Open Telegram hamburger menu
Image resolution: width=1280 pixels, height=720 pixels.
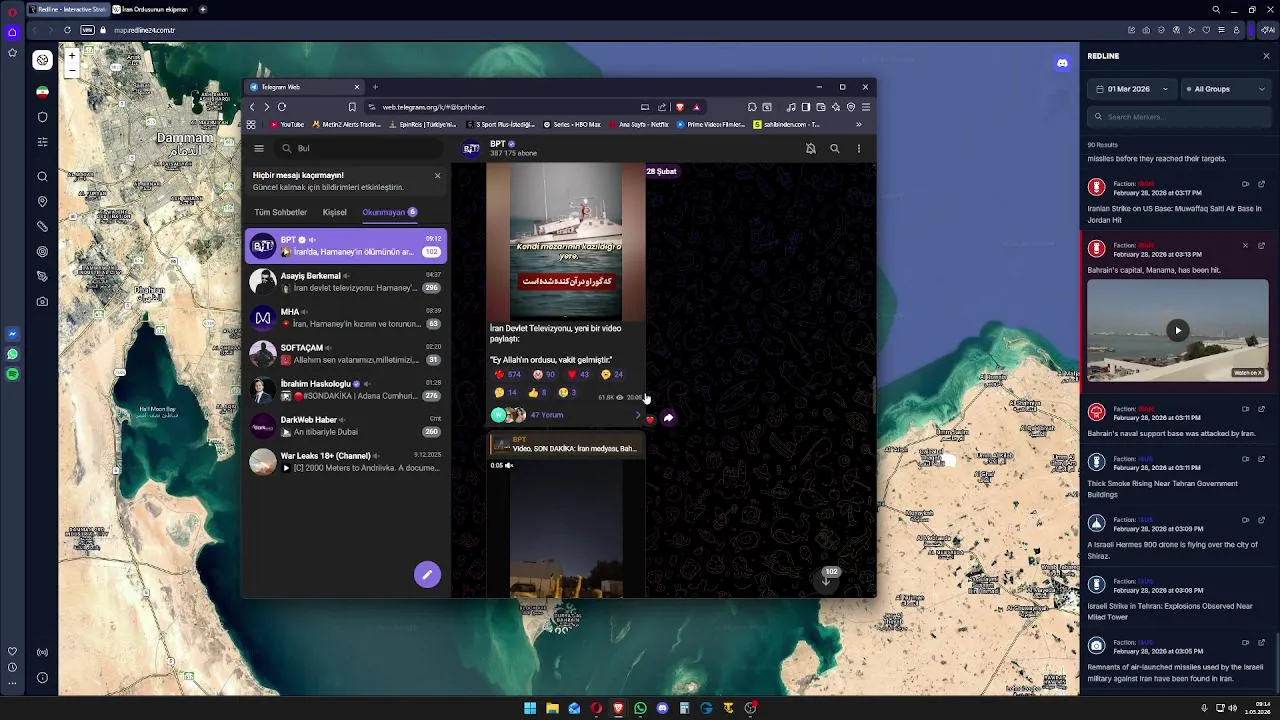pyautogui.click(x=259, y=148)
